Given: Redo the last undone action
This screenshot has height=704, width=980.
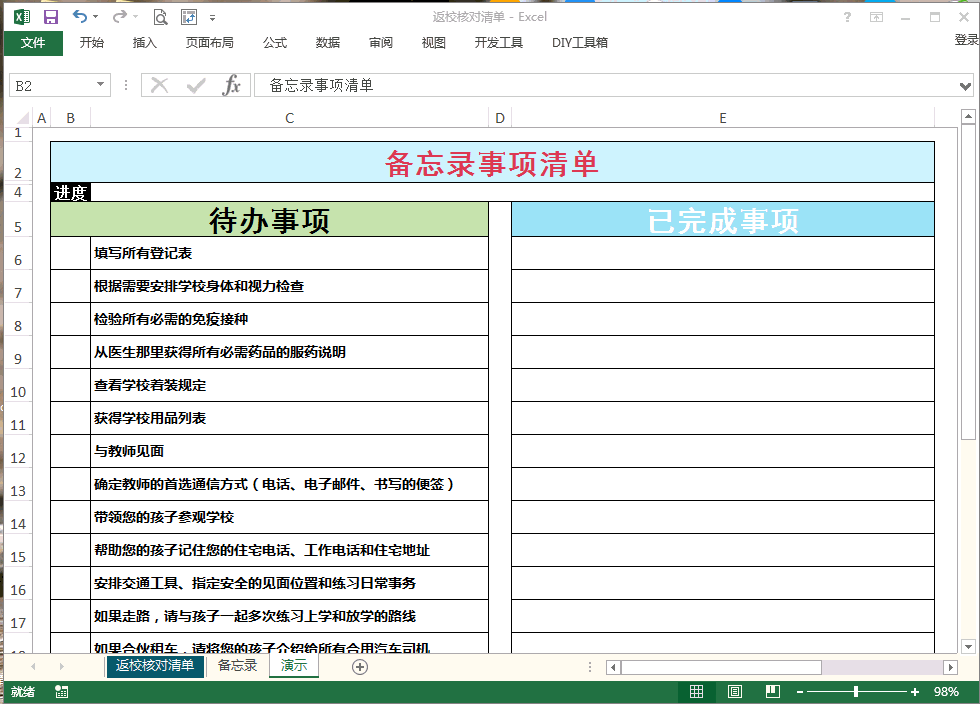Looking at the screenshot, I should [119, 16].
